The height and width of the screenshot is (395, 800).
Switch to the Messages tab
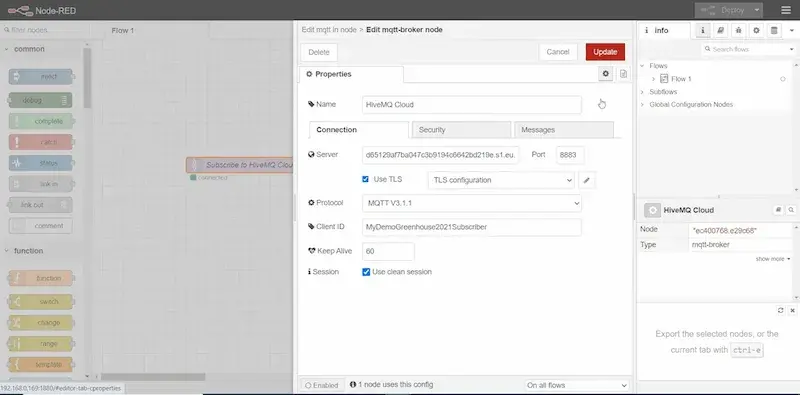tap(564, 130)
